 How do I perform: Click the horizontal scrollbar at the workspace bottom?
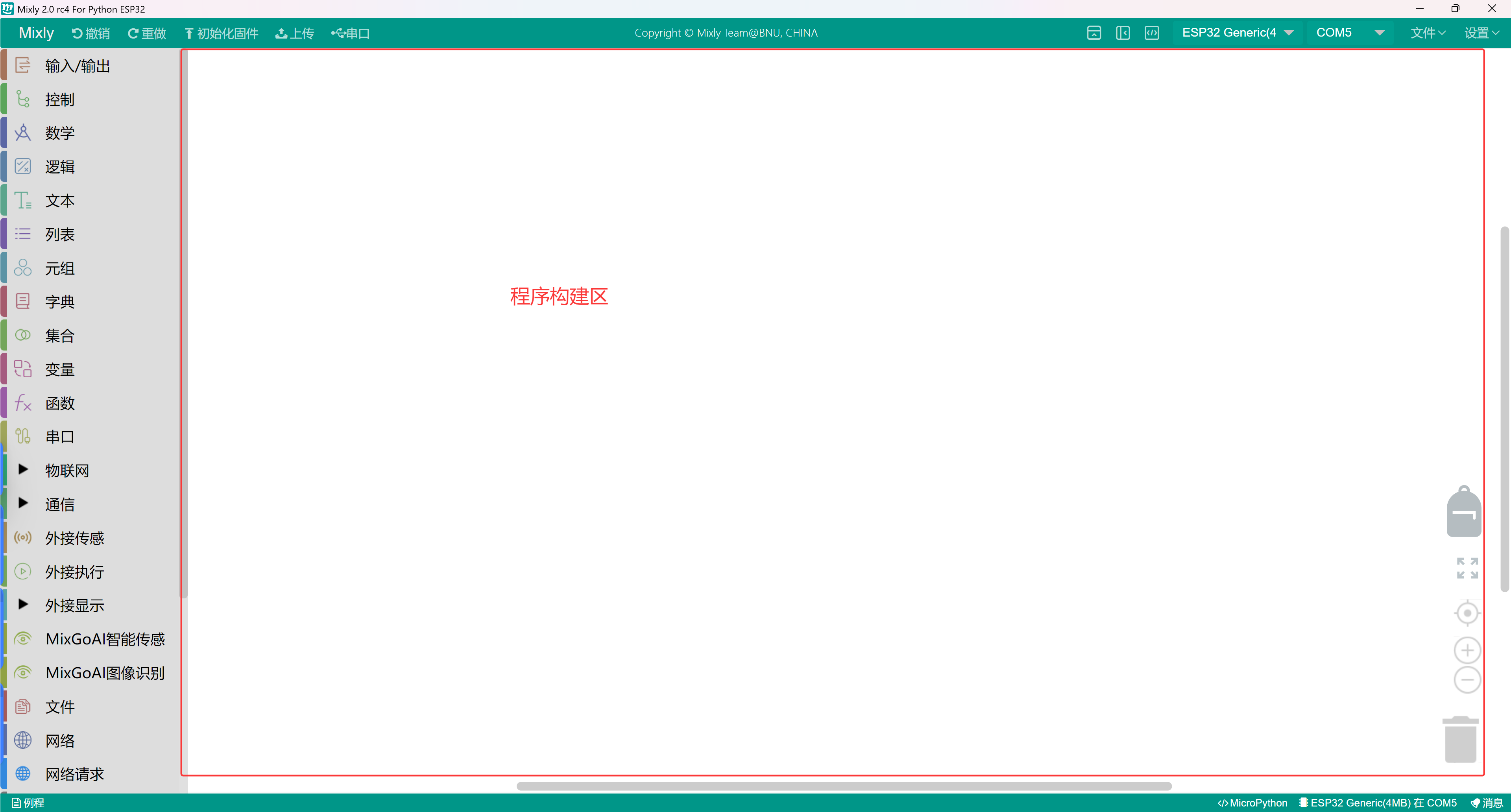click(844, 786)
